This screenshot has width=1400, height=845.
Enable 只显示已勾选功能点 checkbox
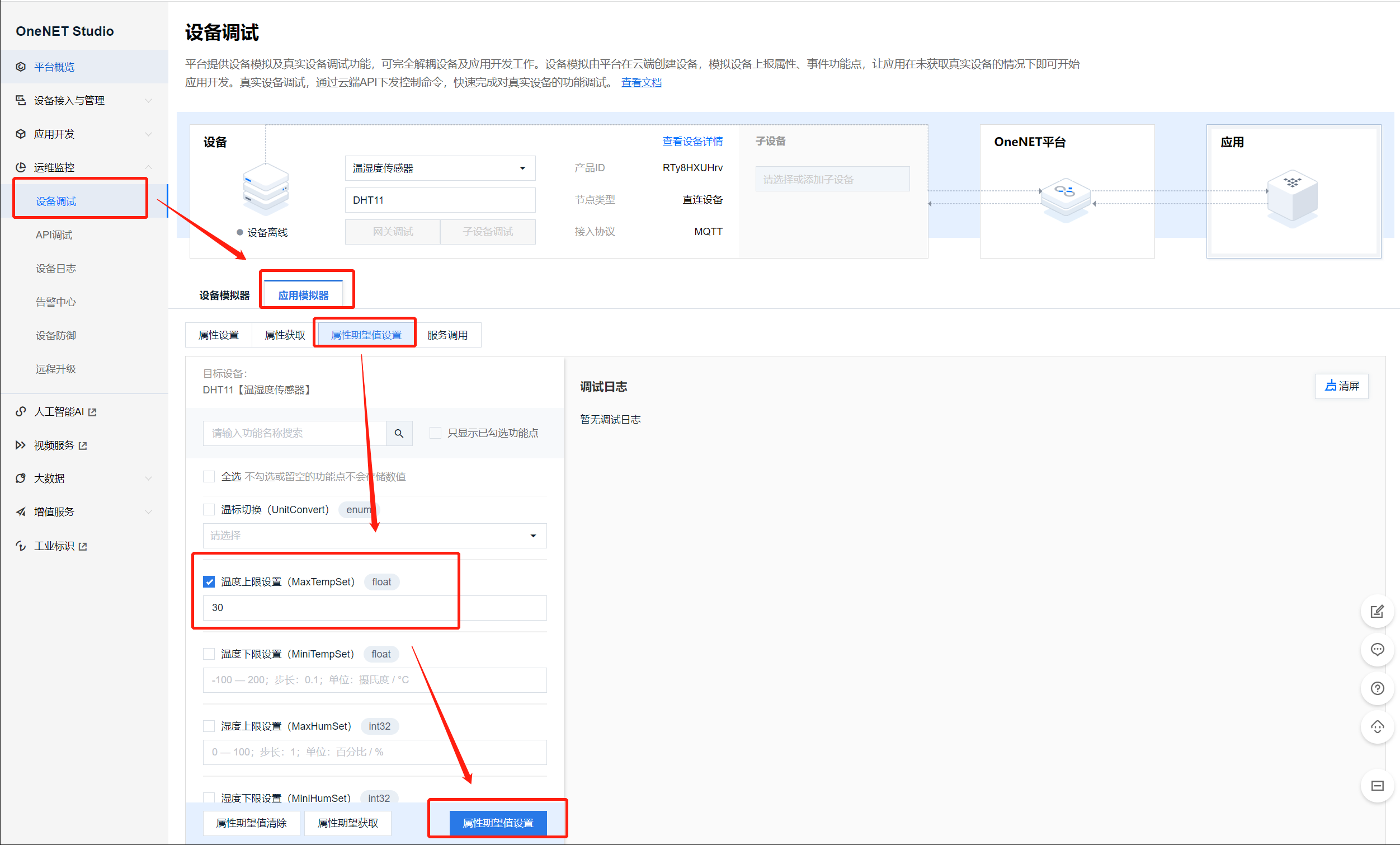435,433
